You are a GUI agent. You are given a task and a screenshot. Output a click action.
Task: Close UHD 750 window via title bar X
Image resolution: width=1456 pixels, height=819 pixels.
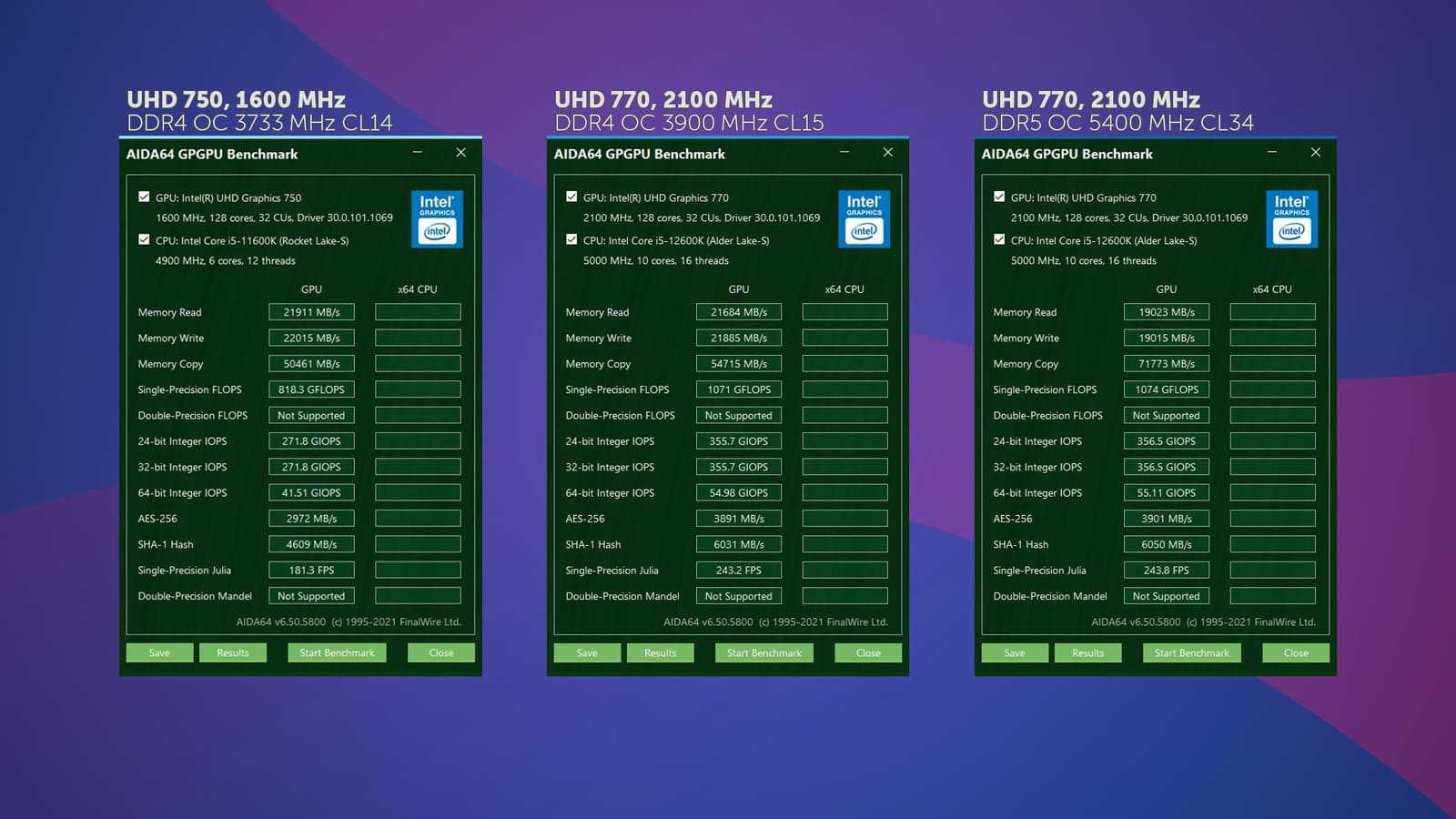tap(460, 153)
